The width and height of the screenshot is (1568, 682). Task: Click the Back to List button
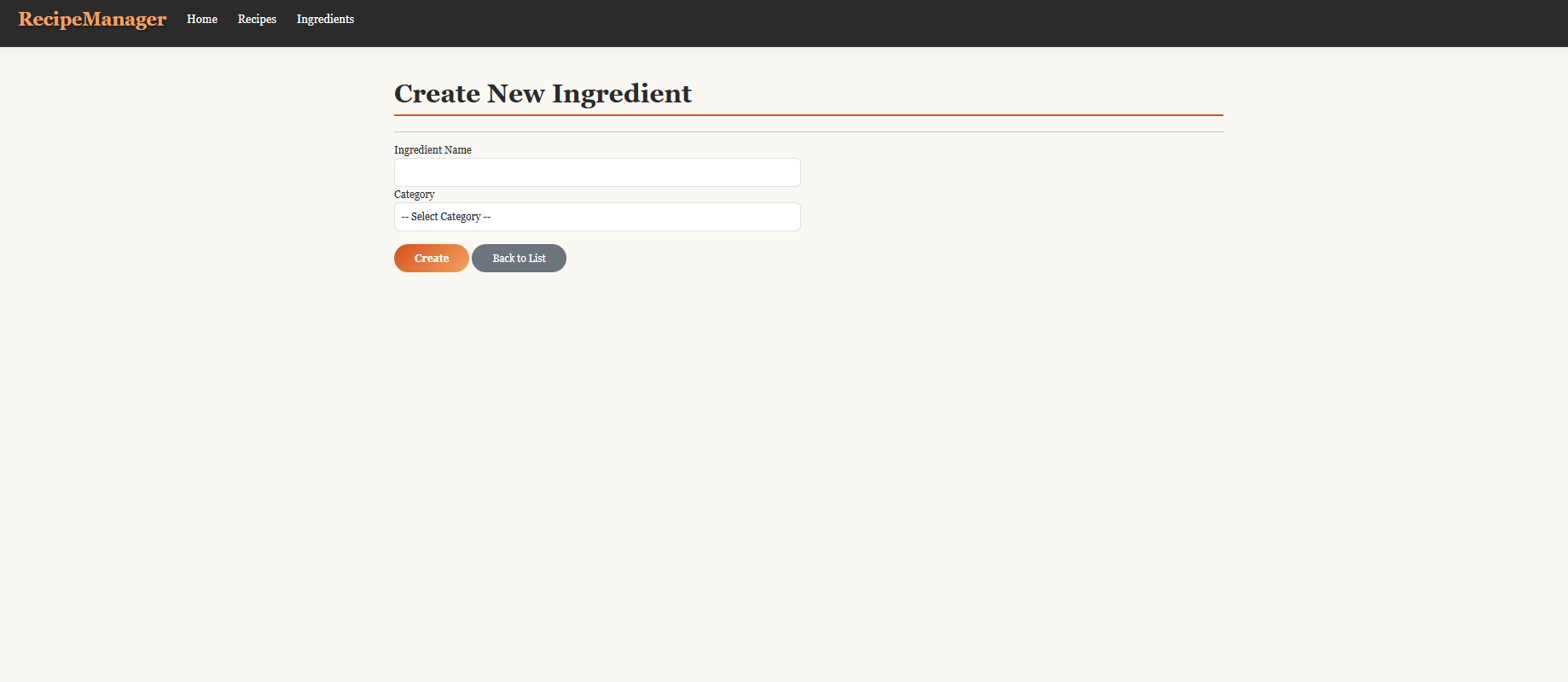[x=519, y=259]
